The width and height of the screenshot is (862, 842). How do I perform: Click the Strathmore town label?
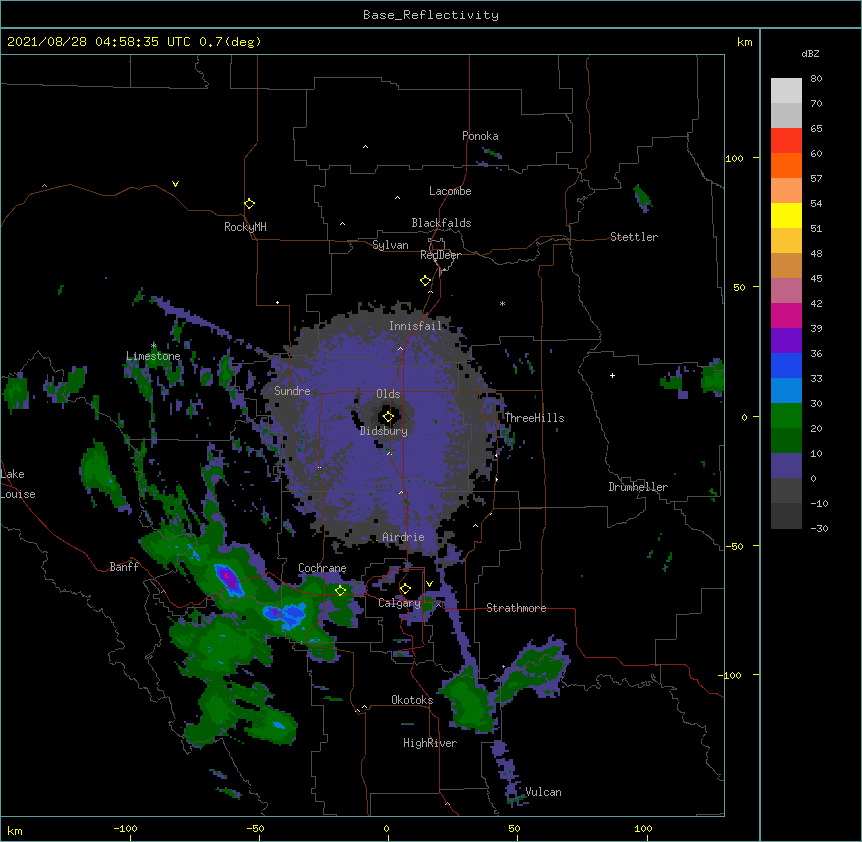[x=516, y=608]
